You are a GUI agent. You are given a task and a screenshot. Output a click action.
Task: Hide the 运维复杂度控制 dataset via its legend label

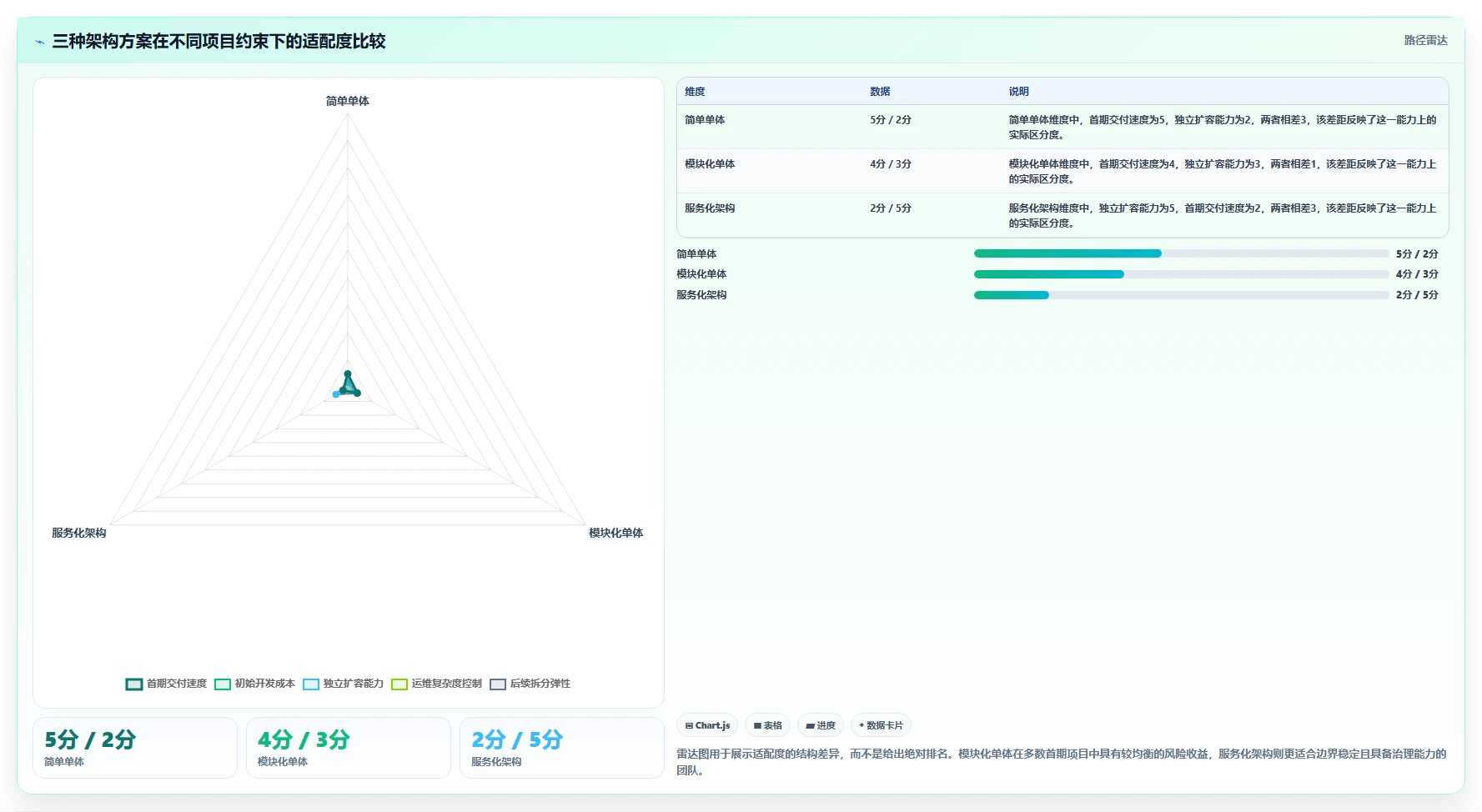(x=446, y=684)
